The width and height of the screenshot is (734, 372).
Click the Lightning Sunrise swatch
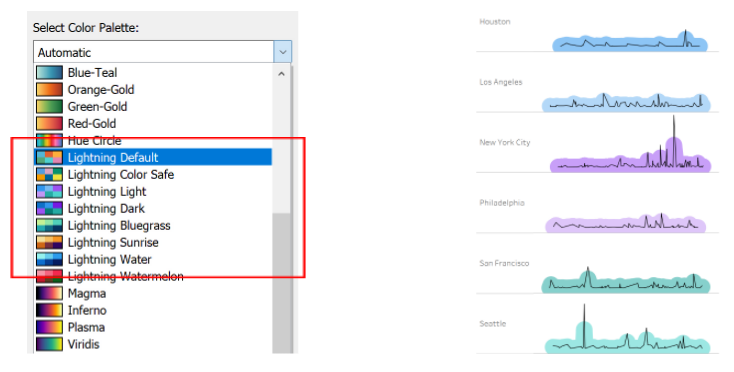pyautogui.click(x=49, y=242)
